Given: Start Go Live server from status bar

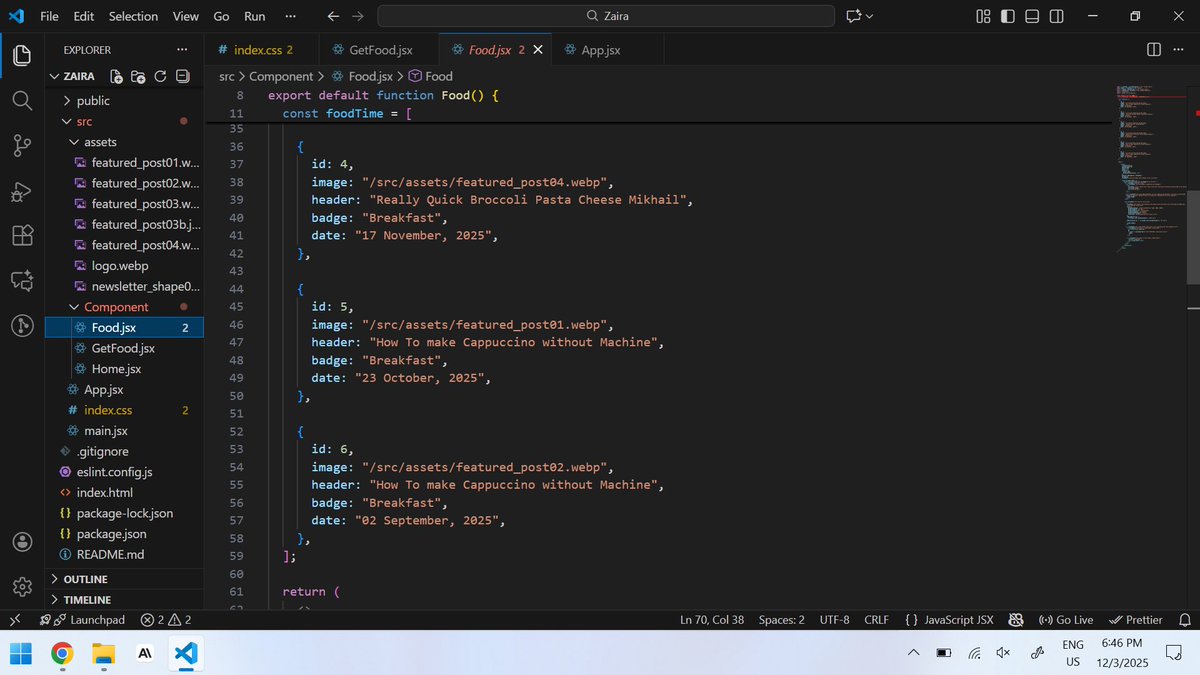Looking at the screenshot, I should tap(1066, 619).
